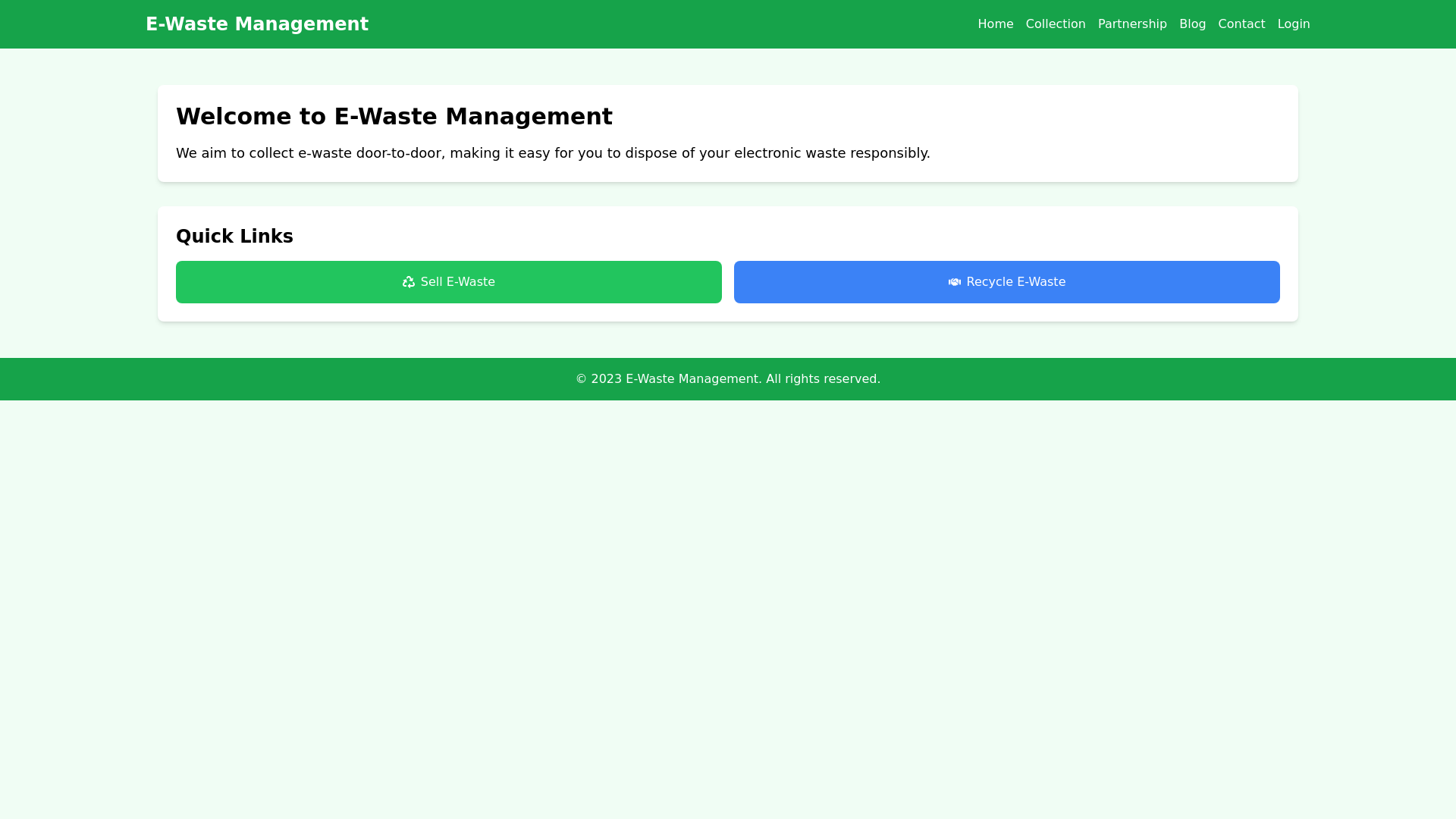Click the Quick Links heading
The width and height of the screenshot is (1456, 819).
234,237
